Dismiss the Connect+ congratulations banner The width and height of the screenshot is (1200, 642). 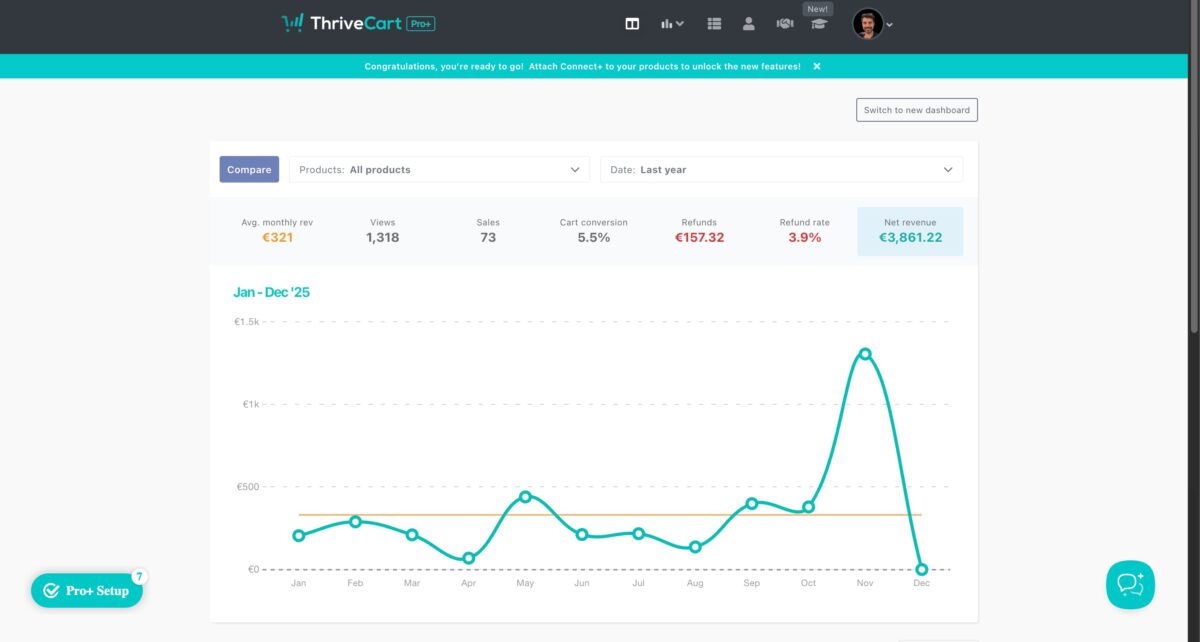click(x=817, y=66)
